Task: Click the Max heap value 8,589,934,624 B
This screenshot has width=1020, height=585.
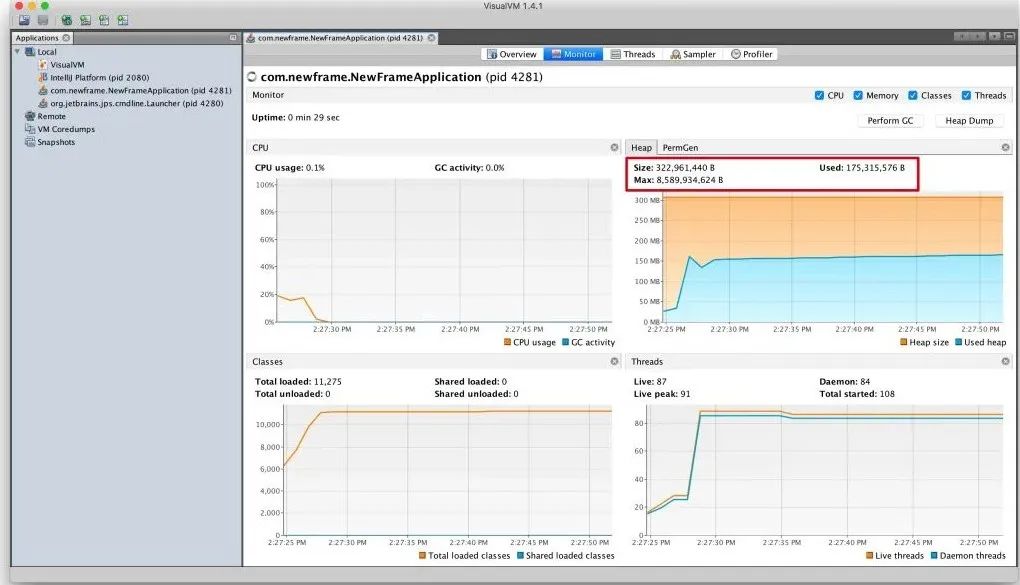Action: (x=690, y=180)
